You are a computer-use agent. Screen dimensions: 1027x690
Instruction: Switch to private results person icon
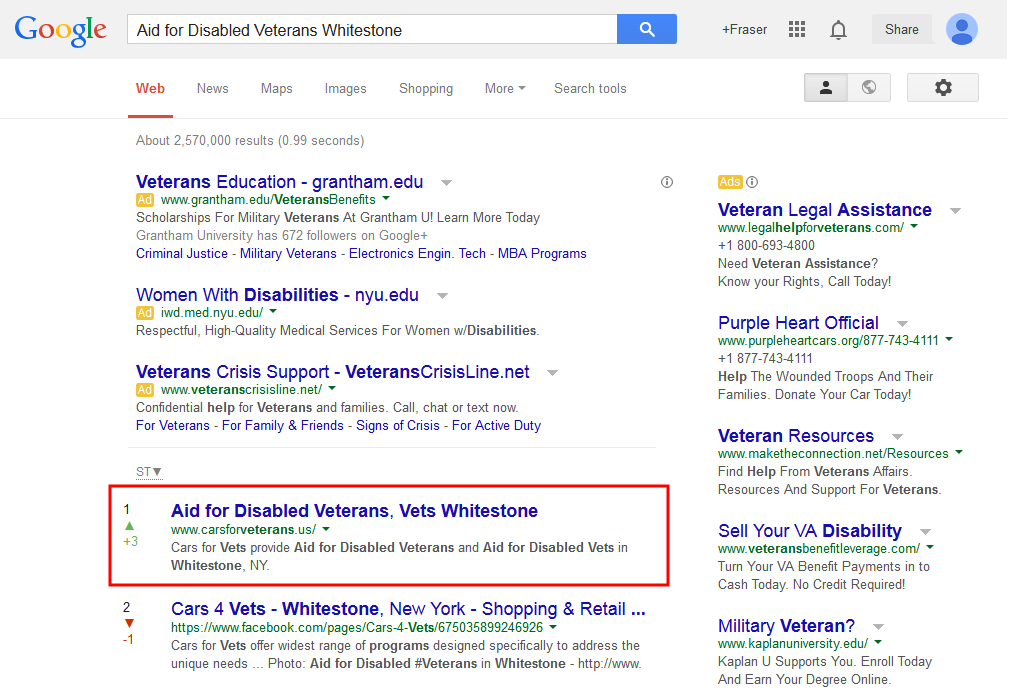(x=825, y=87)
